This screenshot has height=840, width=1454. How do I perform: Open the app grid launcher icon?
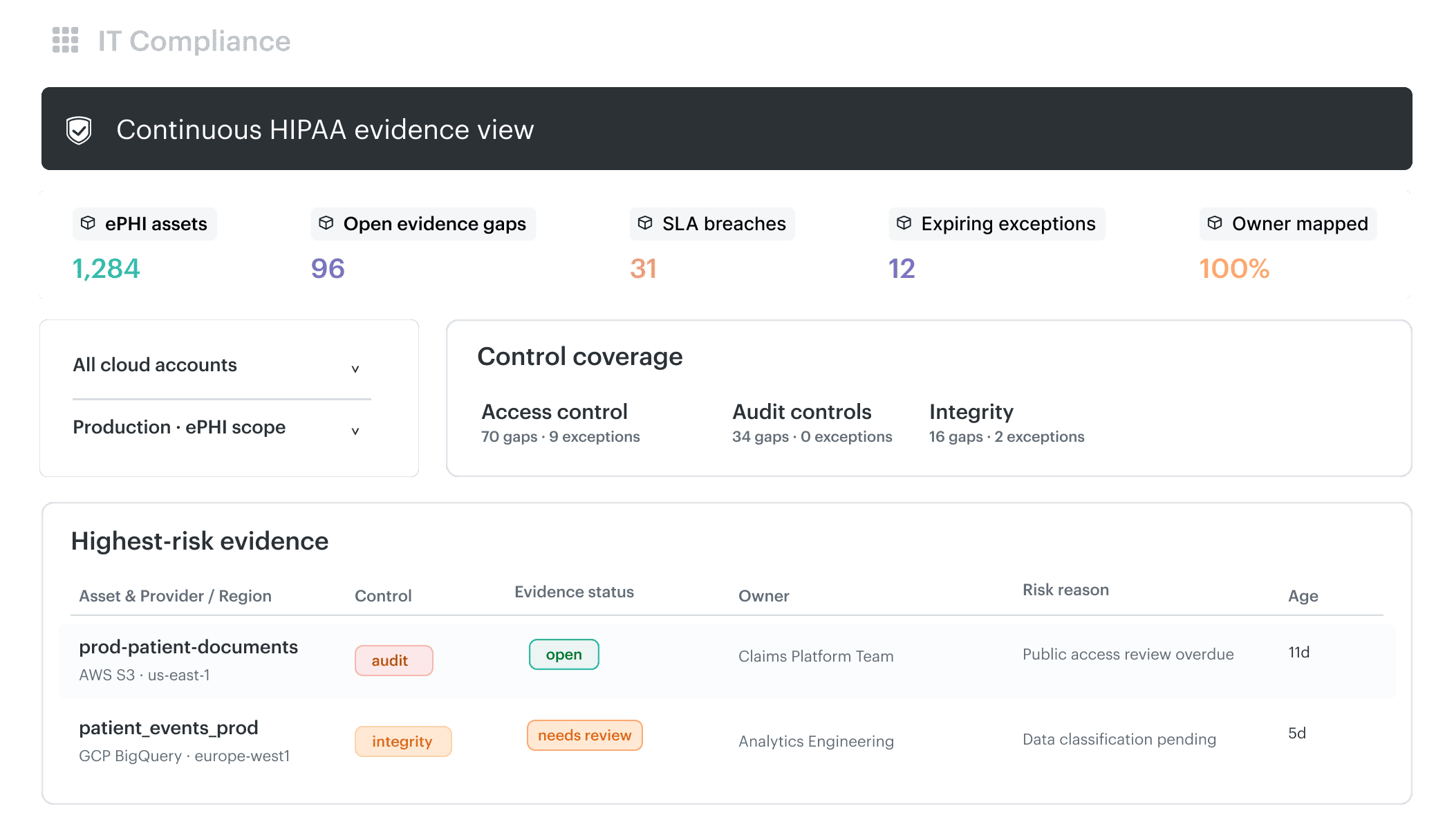point(66,40)
